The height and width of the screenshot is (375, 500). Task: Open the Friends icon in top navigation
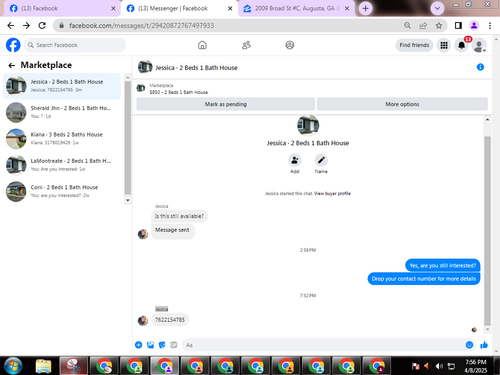[246, 45]
